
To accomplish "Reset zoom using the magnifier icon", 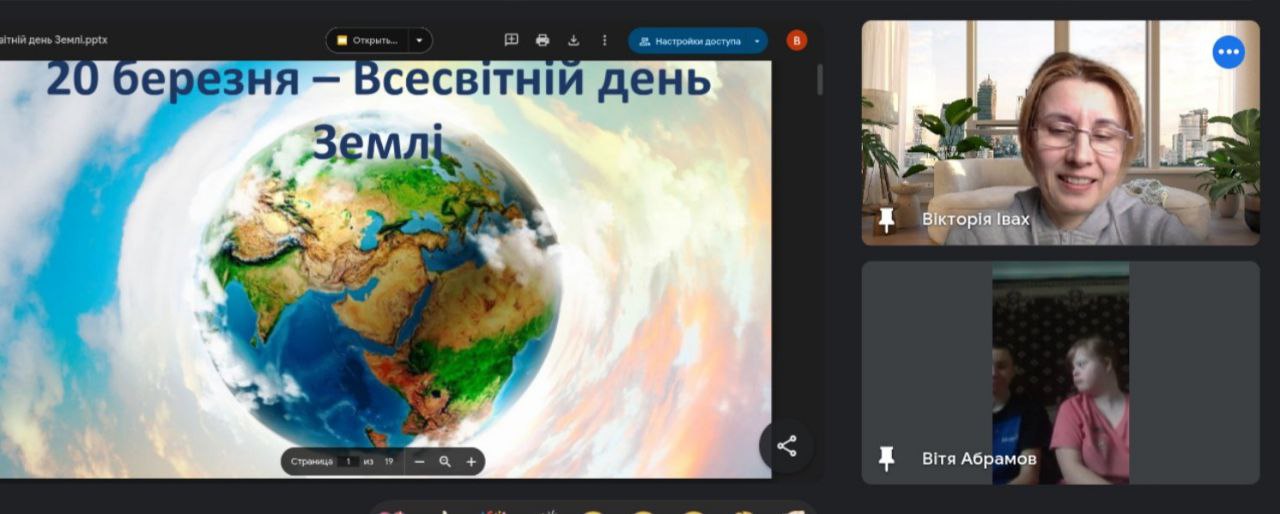I will (x=445, y=461).
